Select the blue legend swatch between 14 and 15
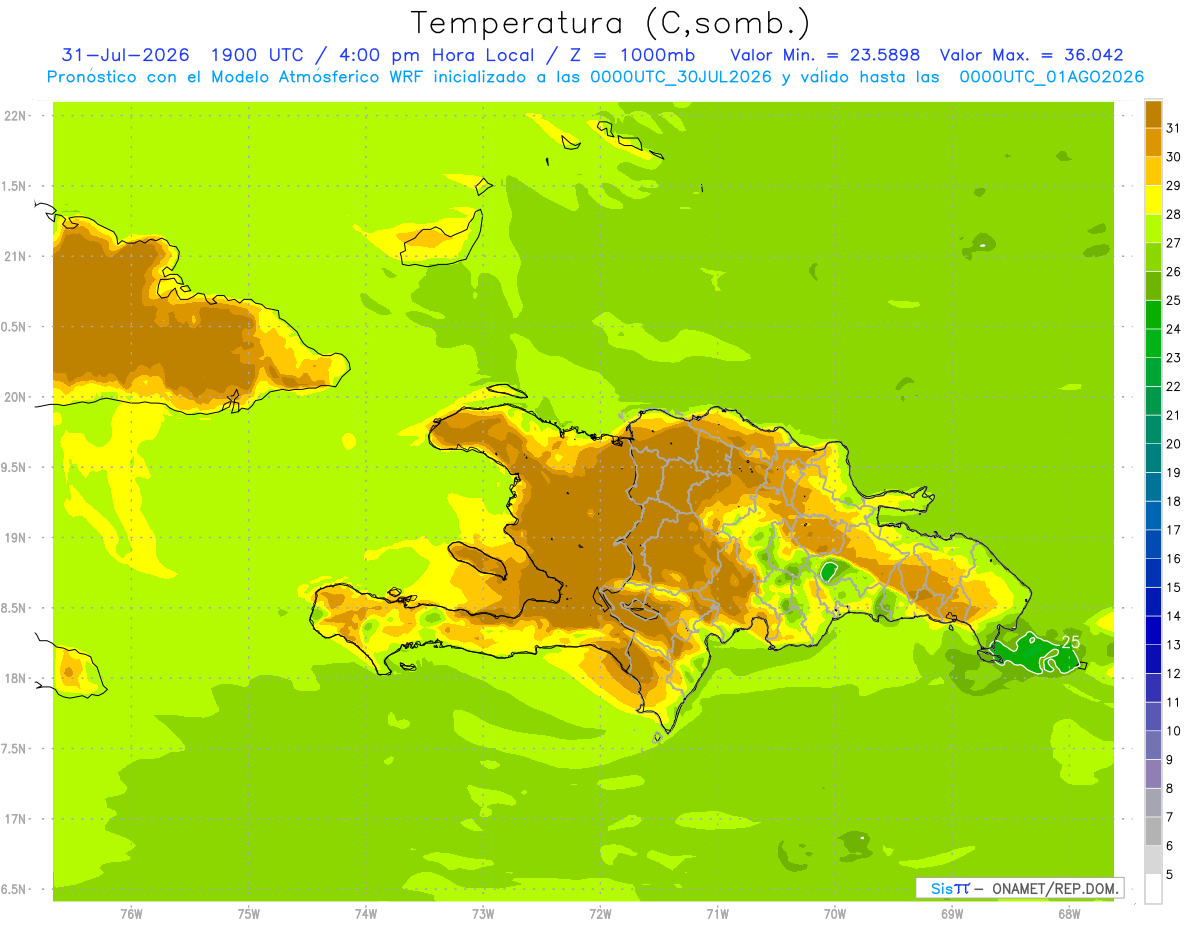 click(1153, 601)
